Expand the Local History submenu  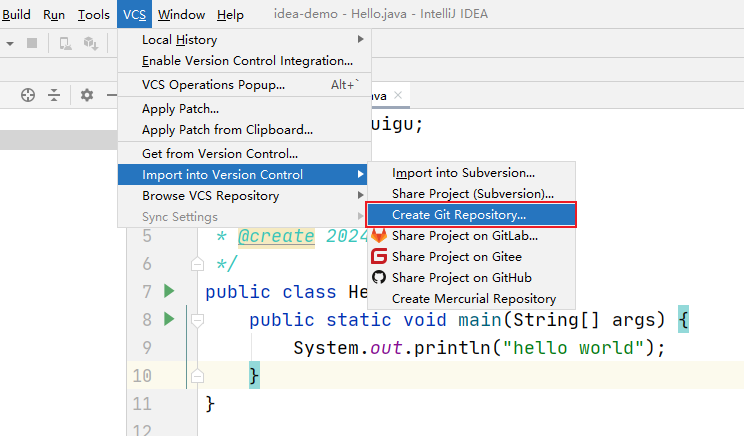click(x=244, y=40)
